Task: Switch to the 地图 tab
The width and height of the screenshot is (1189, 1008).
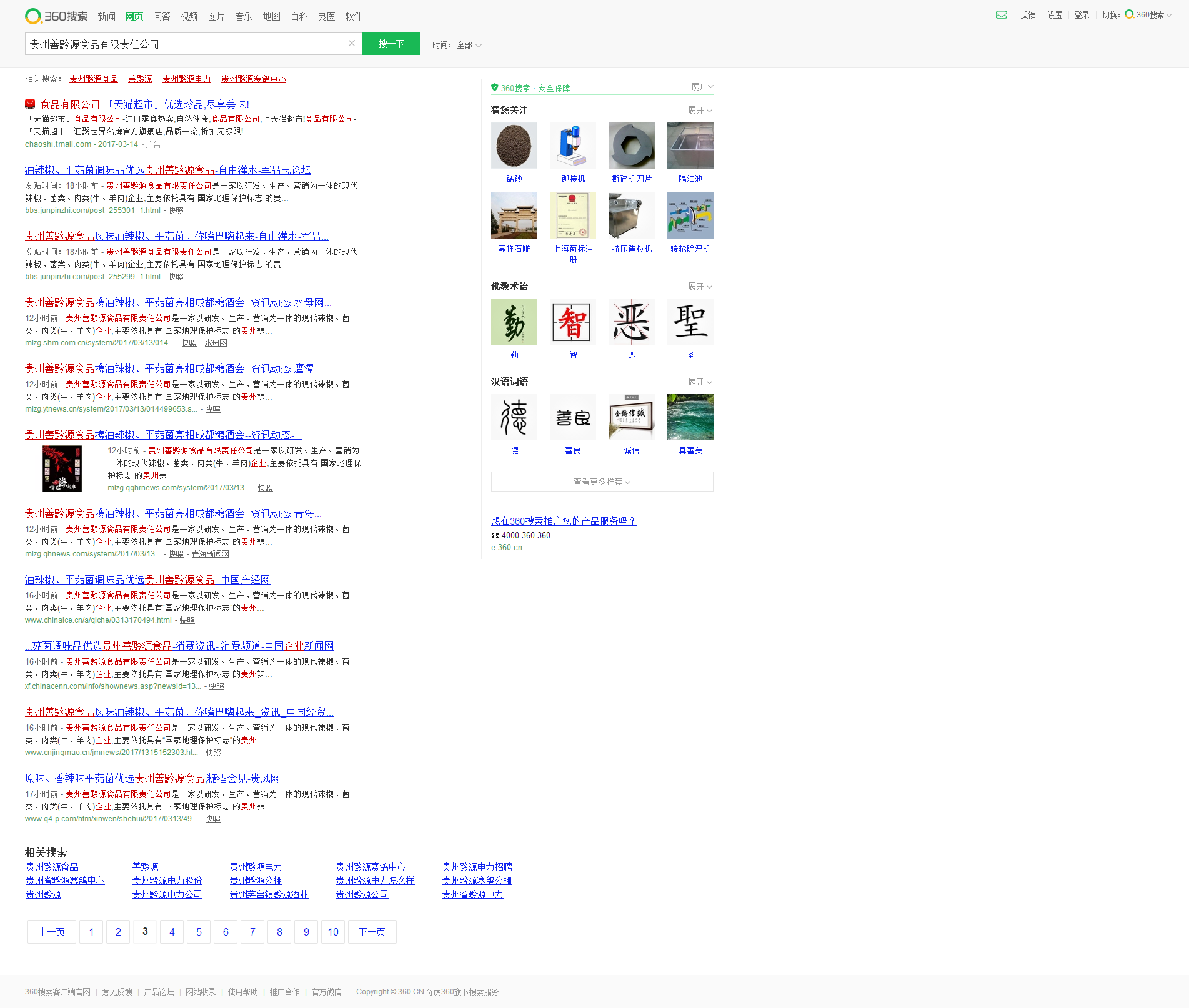Action: click(271, 16)
